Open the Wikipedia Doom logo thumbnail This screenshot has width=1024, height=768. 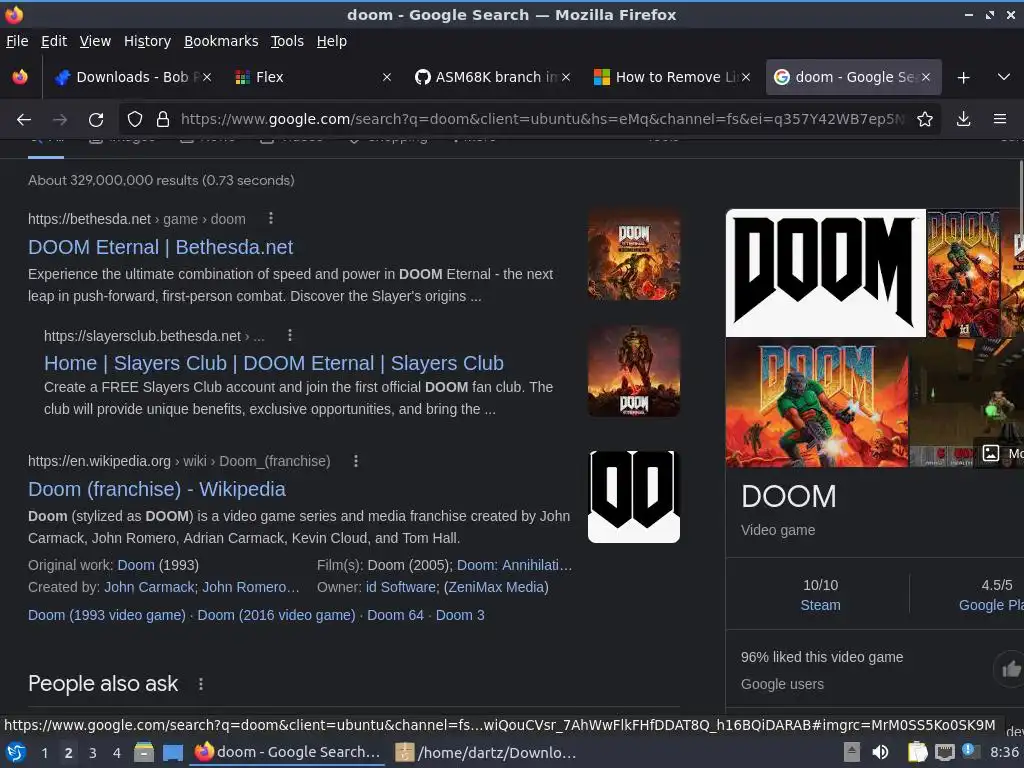point(633,496)
